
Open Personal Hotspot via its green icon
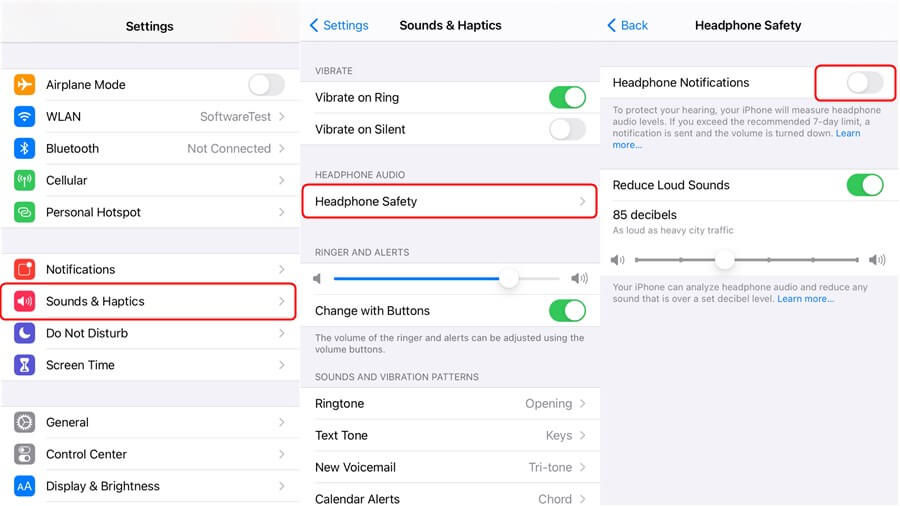24,212
